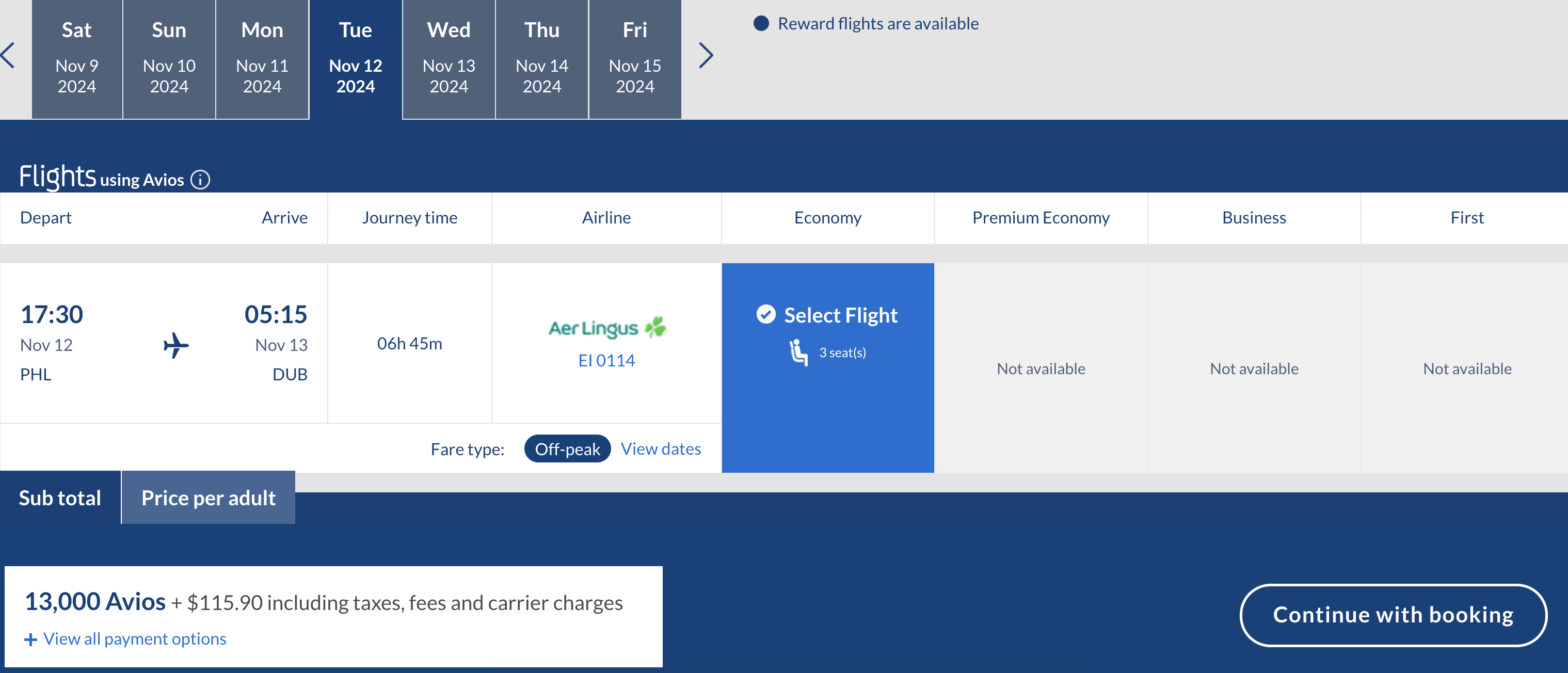This screenshot has width=1568, height=673.
Task: Click the right chevron for later dates
Action: 706,55
